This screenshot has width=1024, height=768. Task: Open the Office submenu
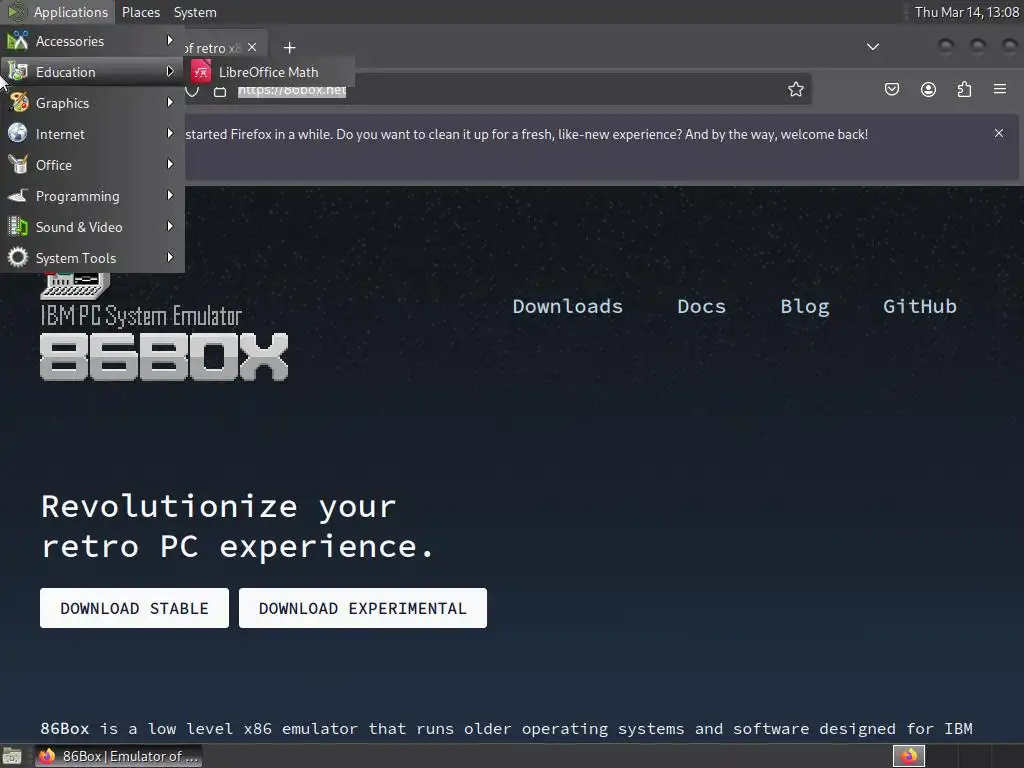pyautogui.click(x=92, y=165)
